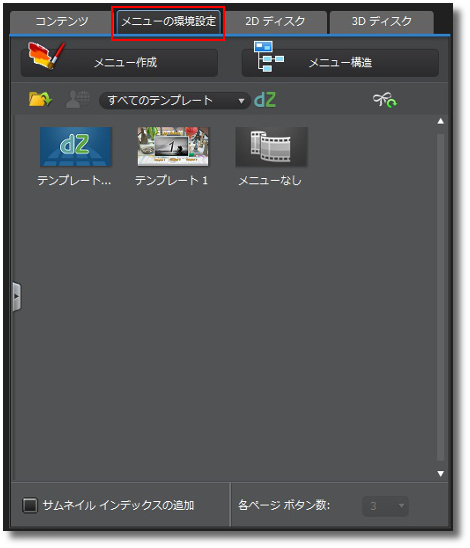This screenshot has height=548, width=470.
Task: Open the すべてのテンプレート dropdown
Action: [x=175, y=101]
